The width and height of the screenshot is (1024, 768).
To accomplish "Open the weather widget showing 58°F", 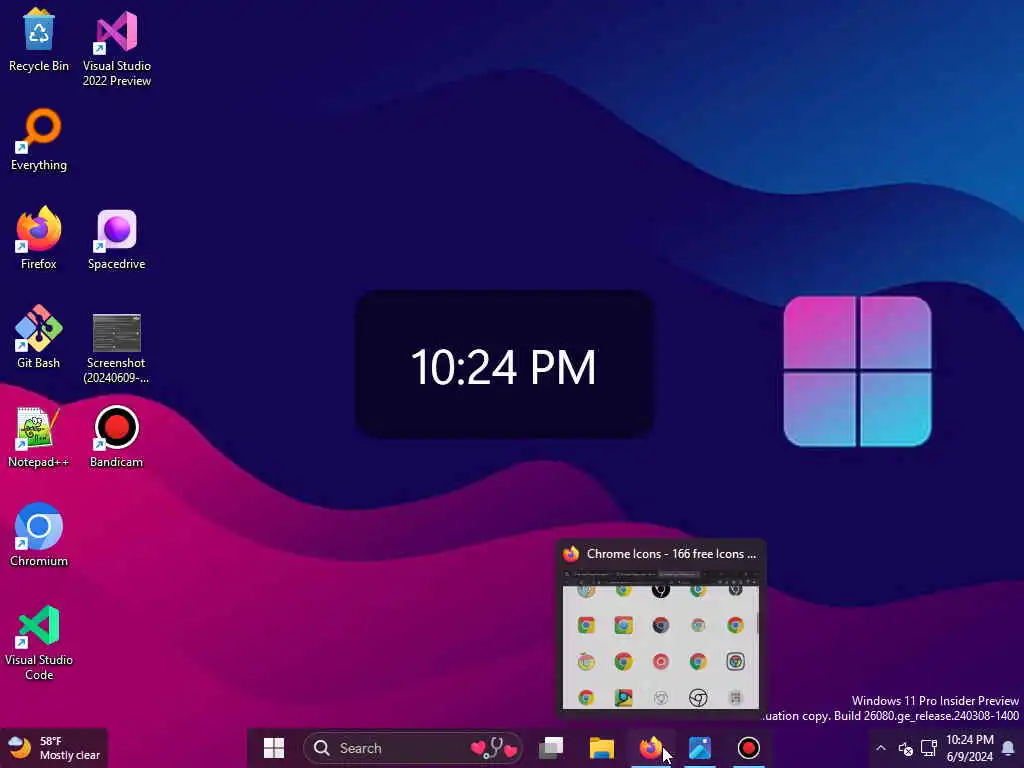I will tap(54, 748).
